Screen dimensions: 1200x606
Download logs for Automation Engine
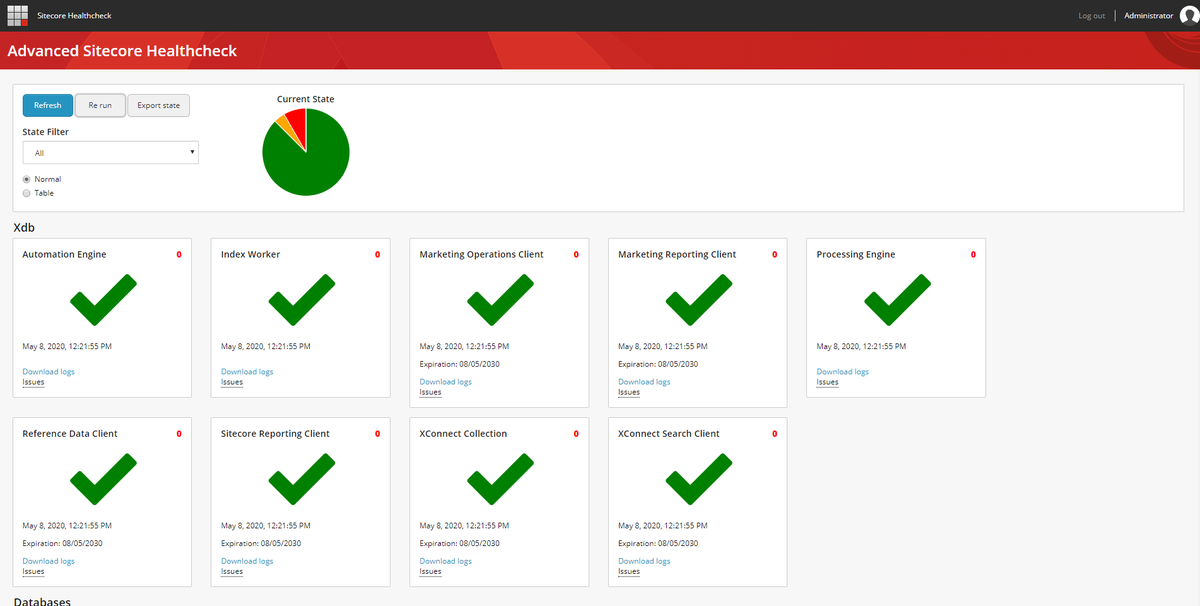pos(48,372)
